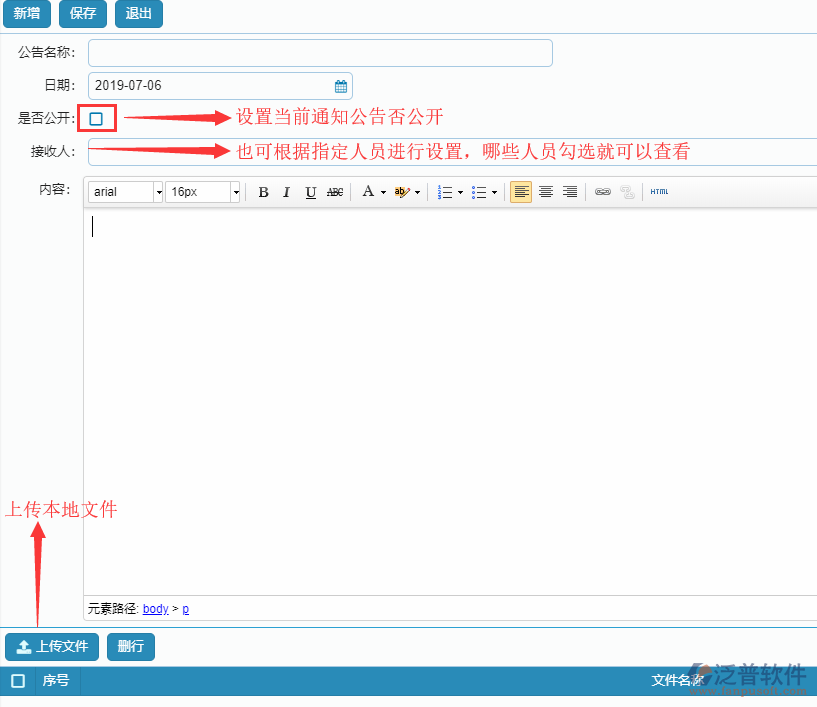The image size is (817, 707).
Task: Open the date picker calendar icon
Action: coord(340,86)
